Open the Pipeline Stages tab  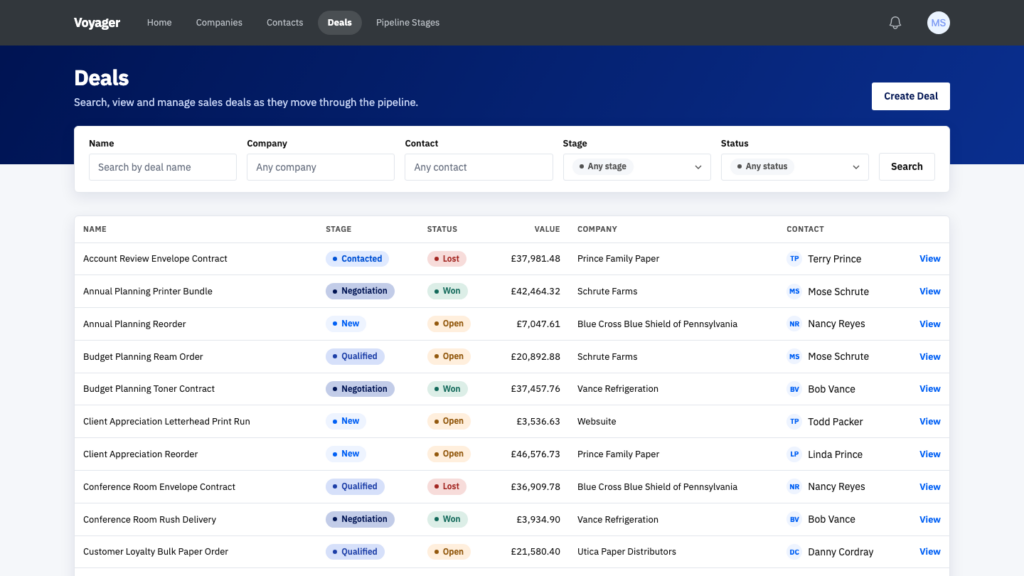(x=408, y=23)
